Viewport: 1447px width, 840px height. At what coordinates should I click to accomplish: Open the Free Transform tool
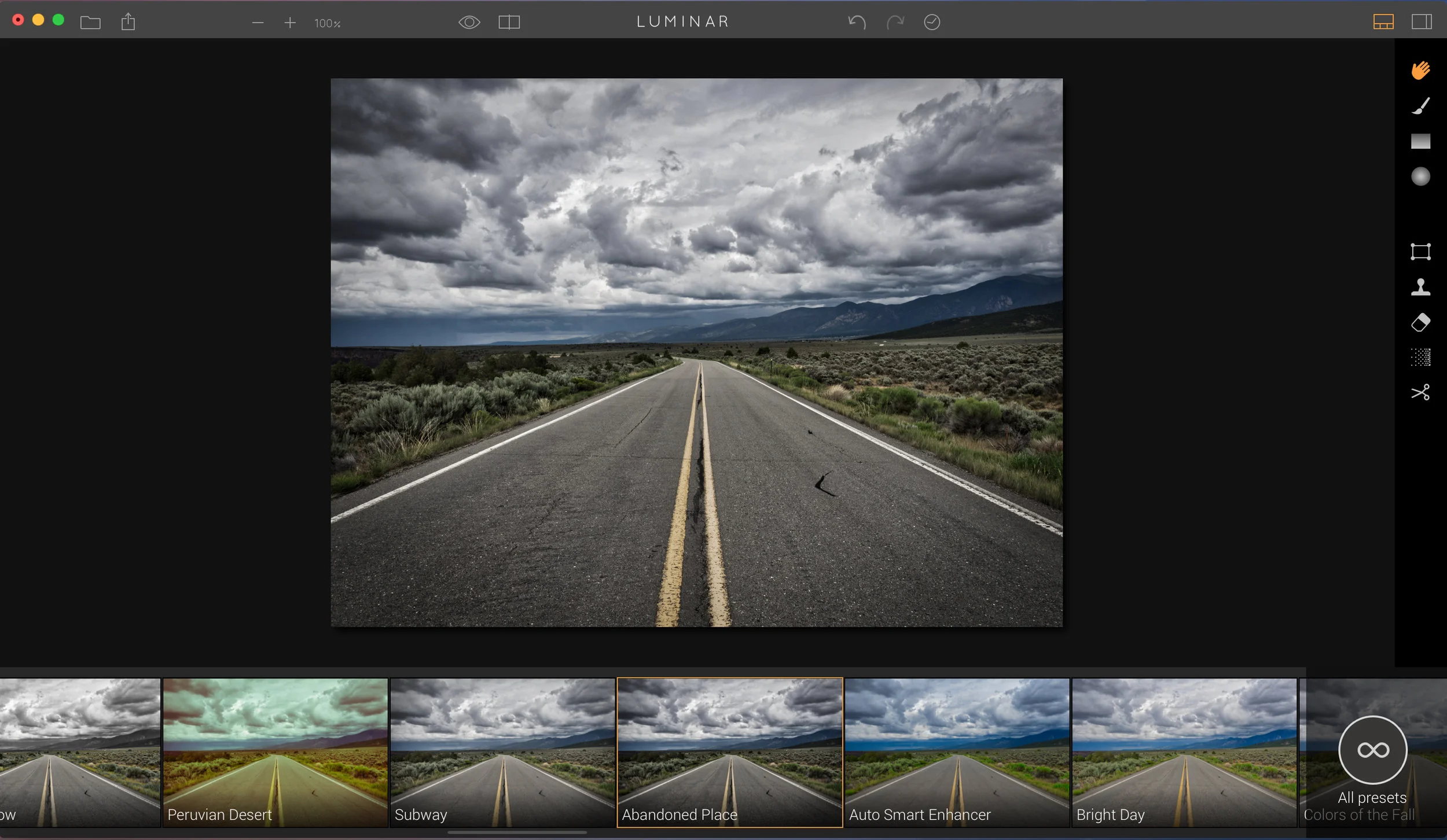tap(1420, 252)
